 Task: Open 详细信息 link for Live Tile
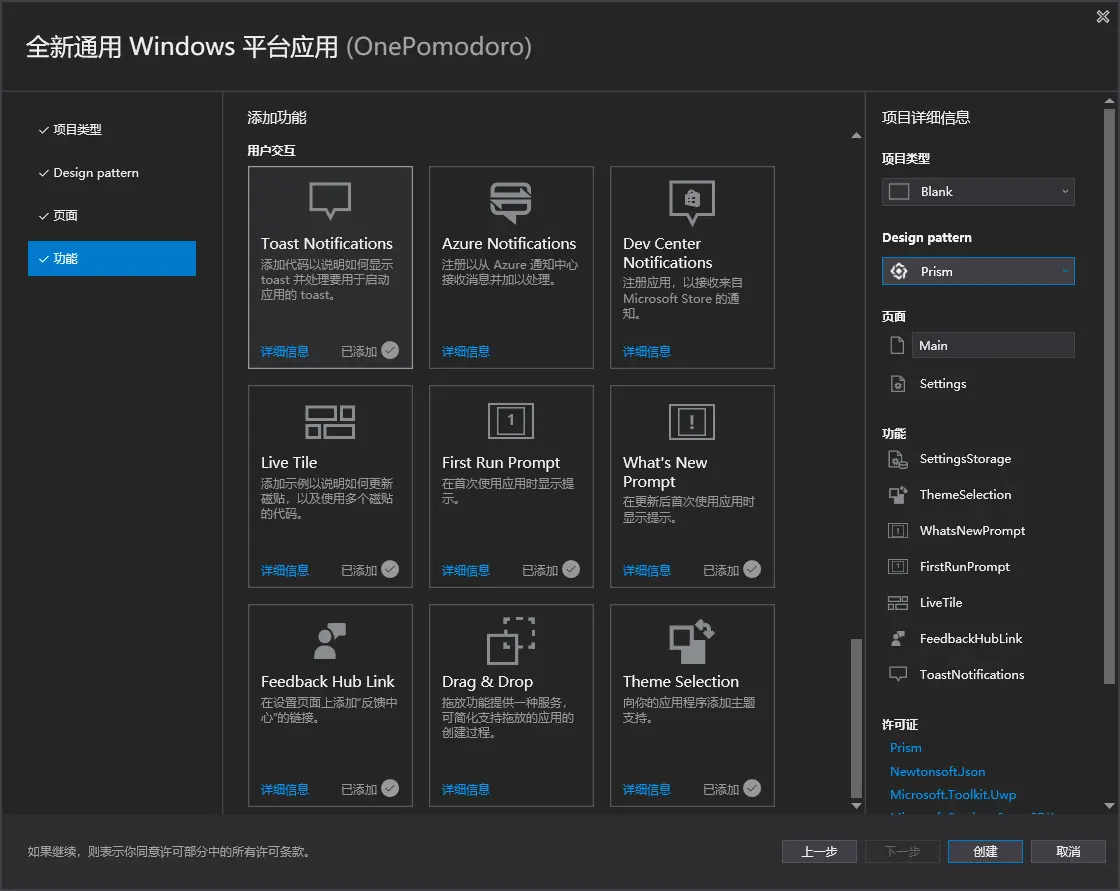coord(284,570)
